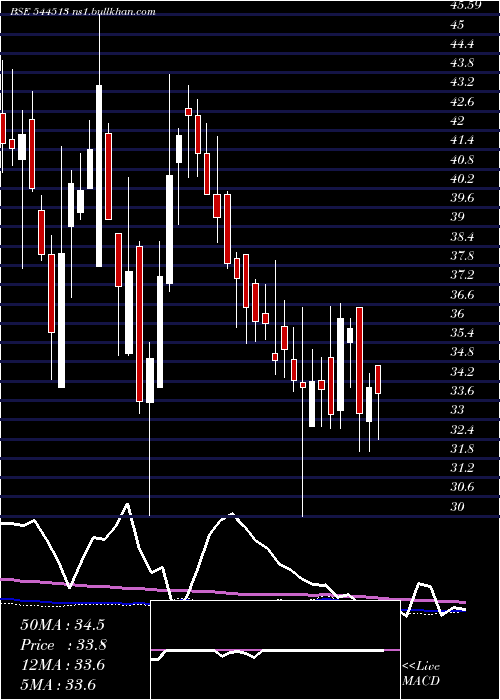
Task: Click the 5MA : 33.6 readout
Action: pyautogui.click(x=58, y=685)
